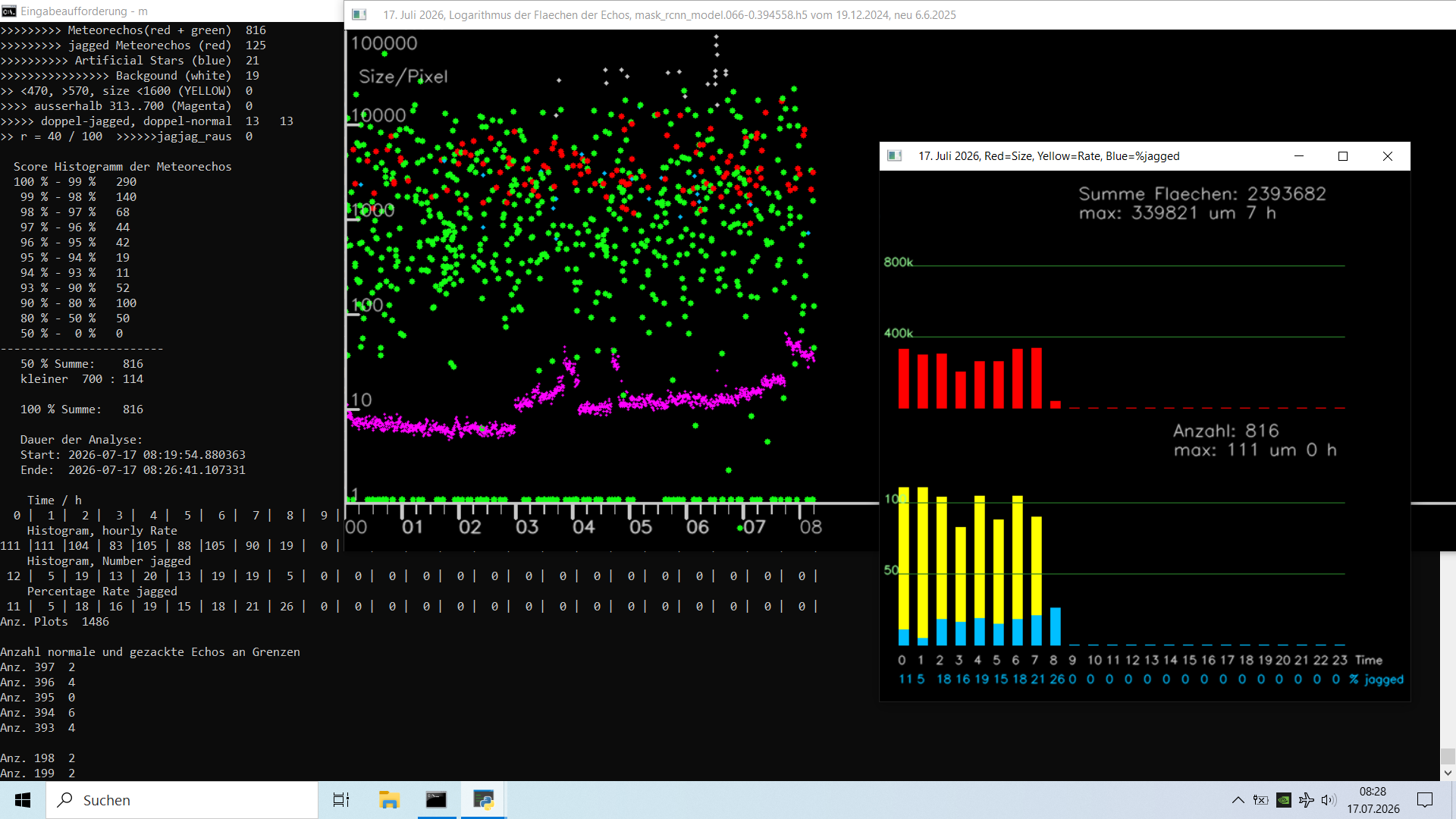Open Task View from the taskbar

pos(341,800)
